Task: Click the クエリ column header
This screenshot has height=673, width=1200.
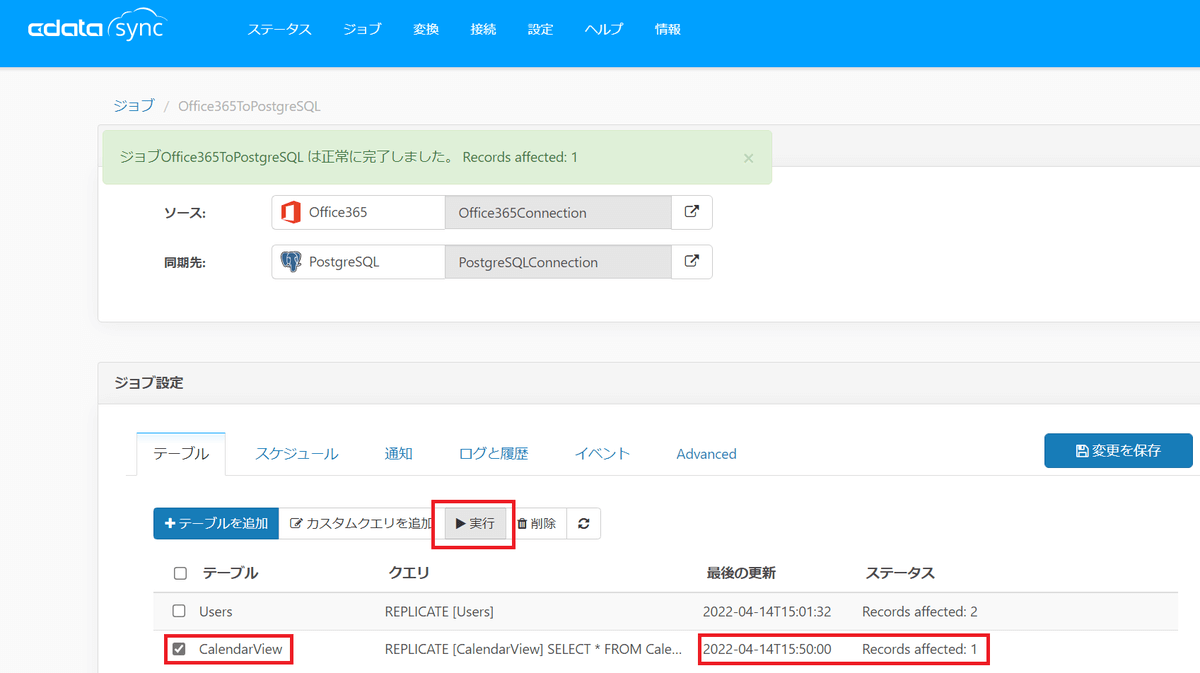Action: coord(409,573)
